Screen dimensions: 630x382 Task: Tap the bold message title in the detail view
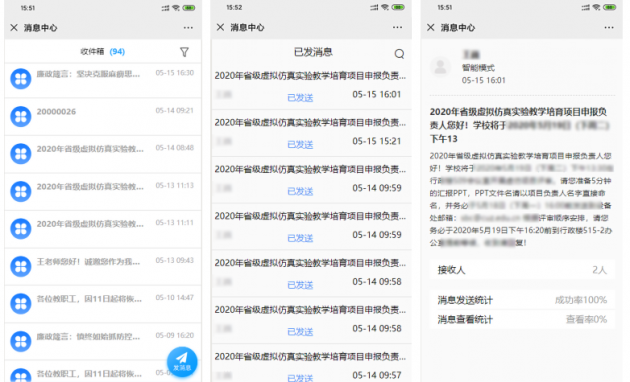click(519, 125)
